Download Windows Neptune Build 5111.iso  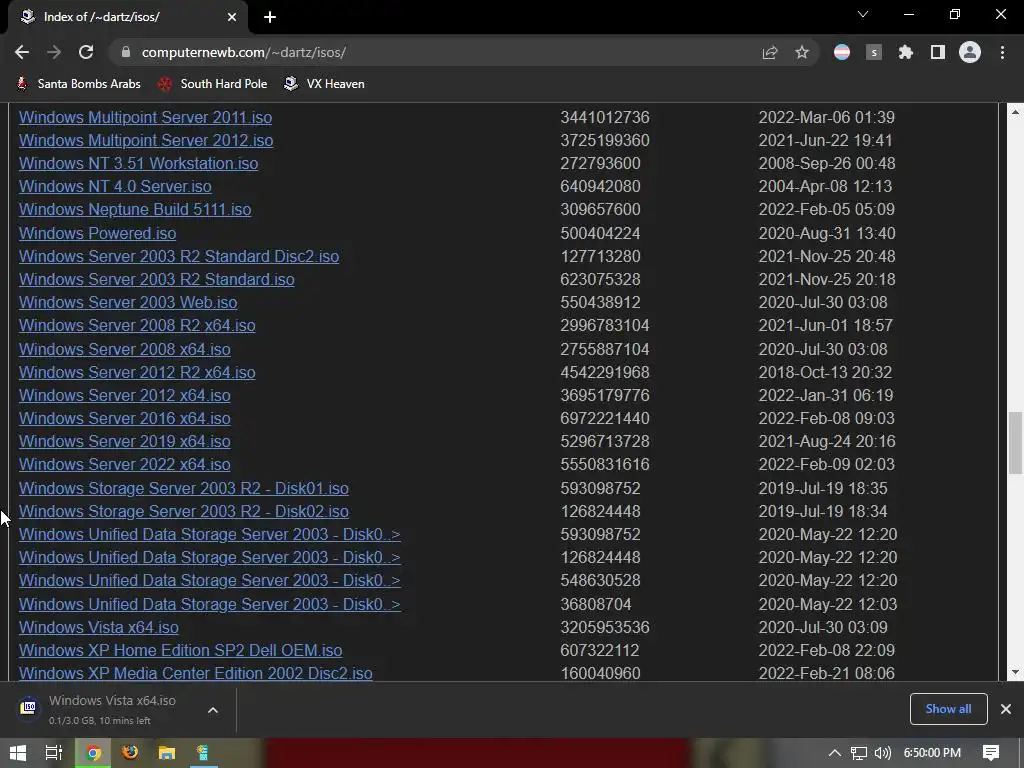(x=135, y=210)
